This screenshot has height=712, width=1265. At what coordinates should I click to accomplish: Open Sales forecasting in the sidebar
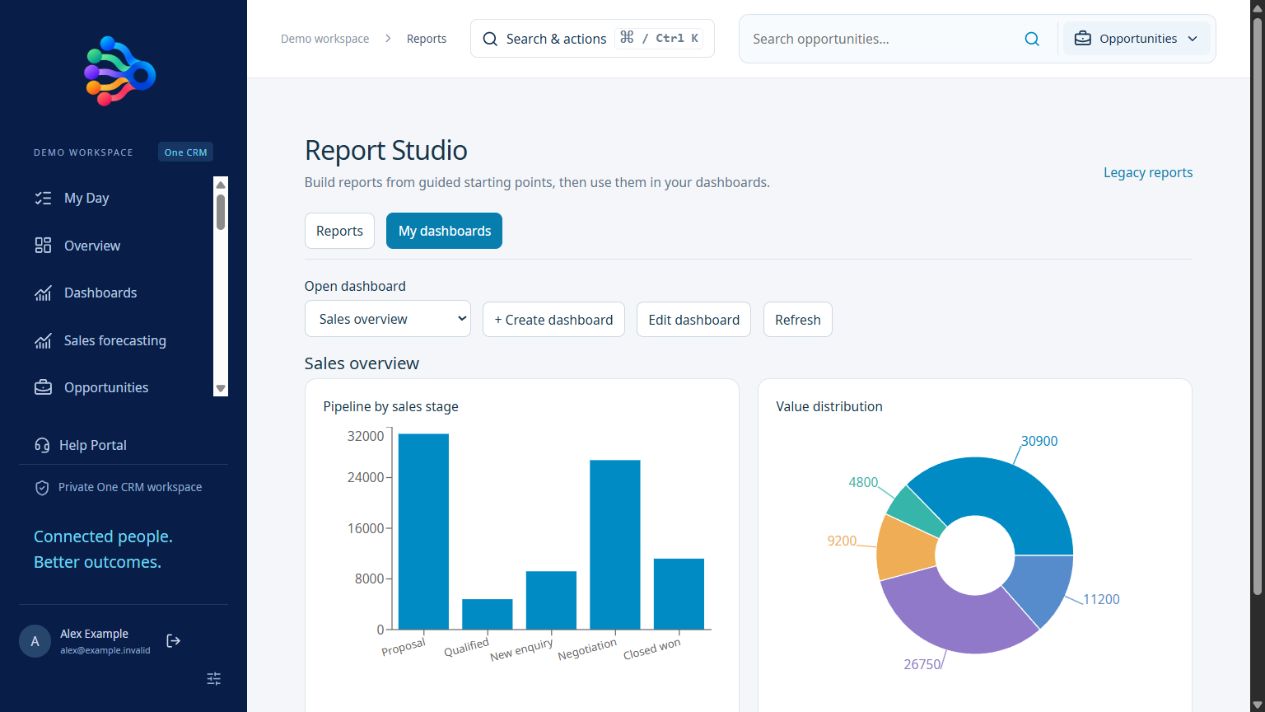pos(116,340)
